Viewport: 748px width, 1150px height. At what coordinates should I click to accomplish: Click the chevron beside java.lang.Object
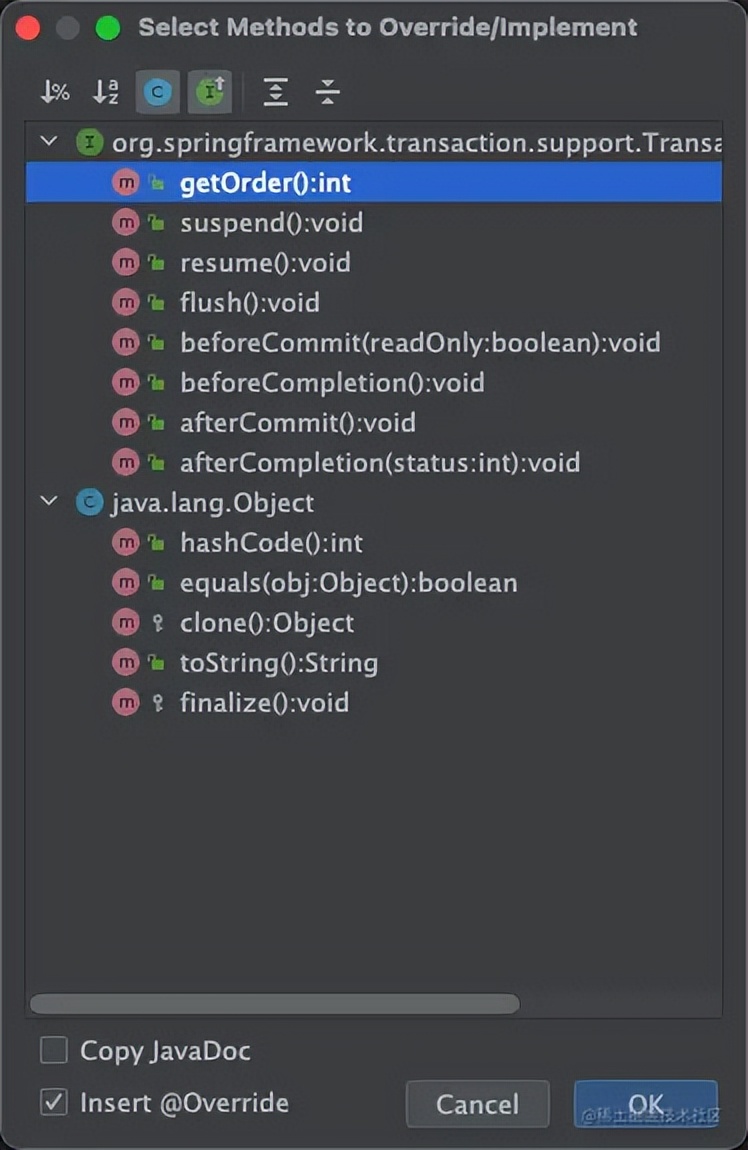coord(48,502)
